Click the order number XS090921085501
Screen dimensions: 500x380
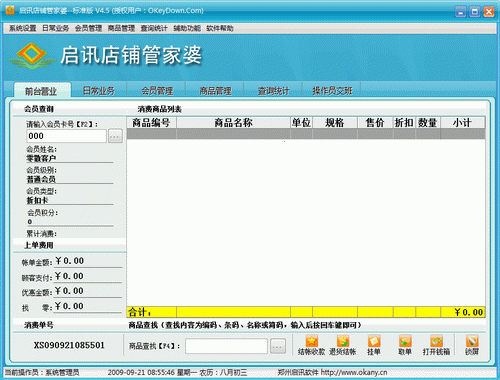coord(69,345)
